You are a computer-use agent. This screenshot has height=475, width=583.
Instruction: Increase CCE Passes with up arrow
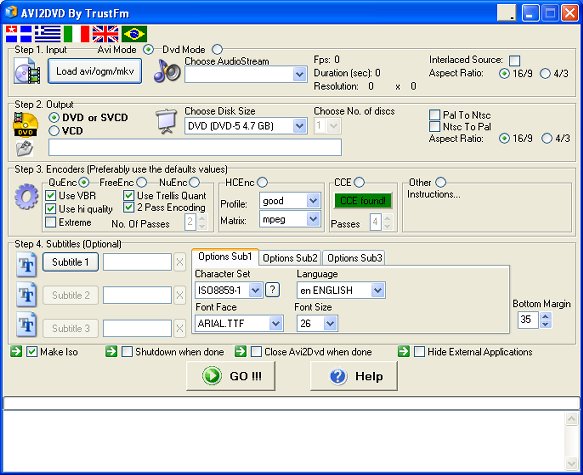387,219
